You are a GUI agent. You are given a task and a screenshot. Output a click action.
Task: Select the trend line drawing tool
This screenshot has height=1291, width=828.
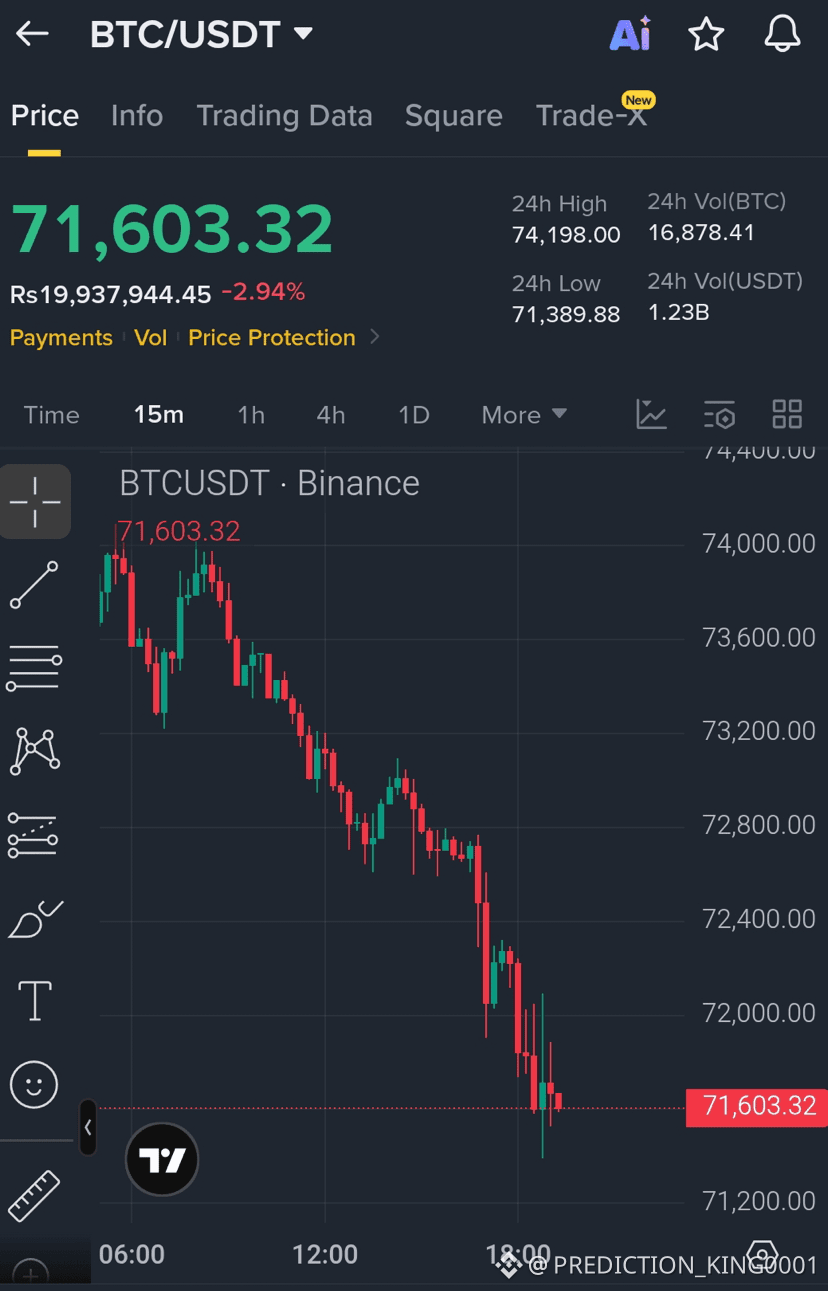click(35, 585)
